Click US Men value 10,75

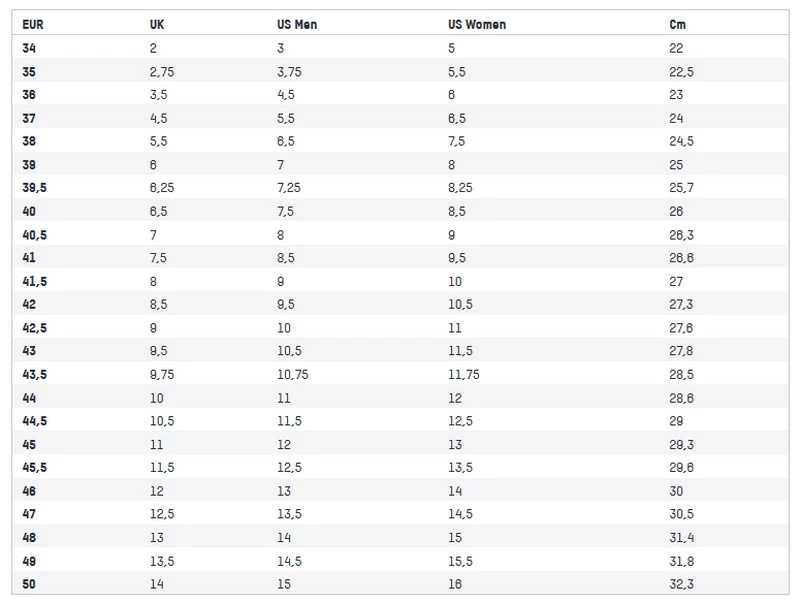pos(293,375)
